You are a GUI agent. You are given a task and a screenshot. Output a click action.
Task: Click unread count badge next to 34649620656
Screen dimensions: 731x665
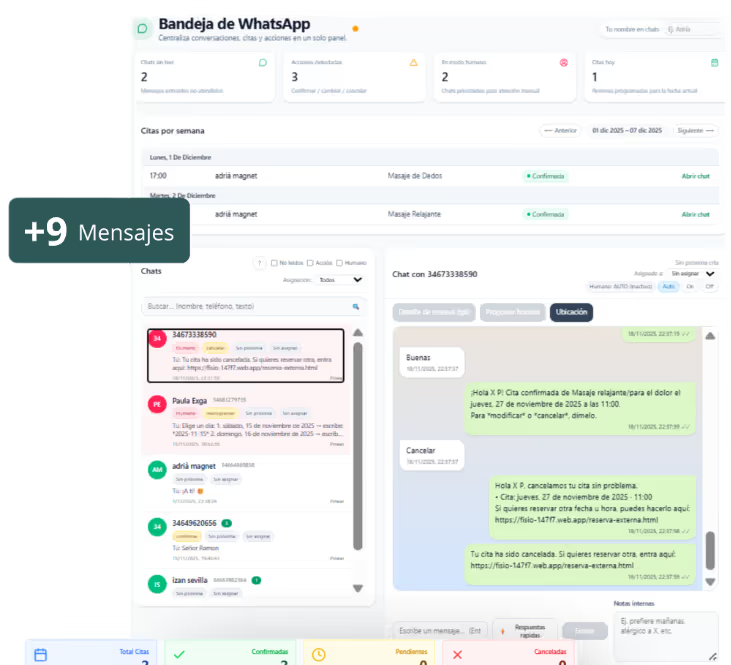click(x=226, y=523)
